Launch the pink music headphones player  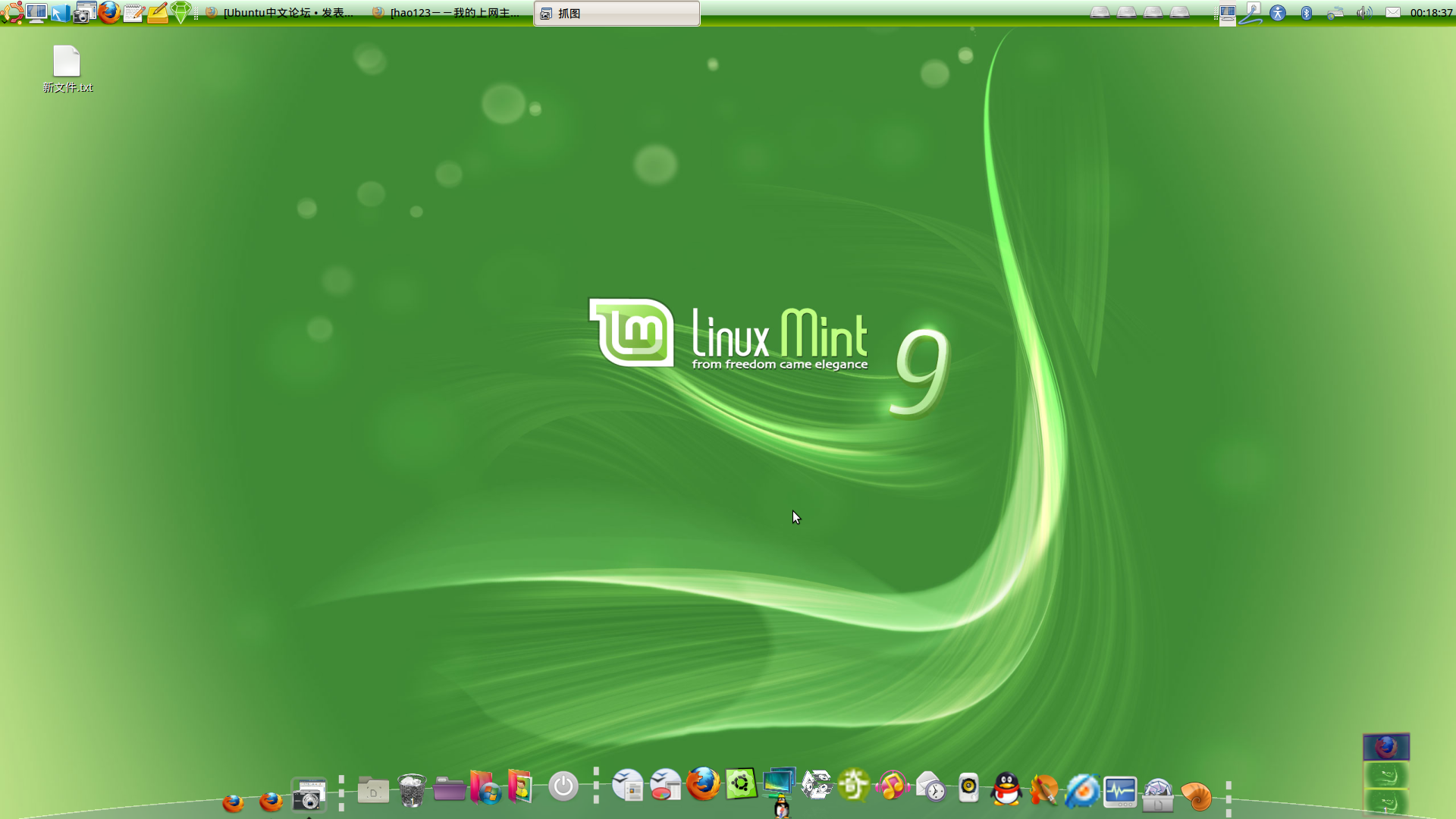[893, 785]
